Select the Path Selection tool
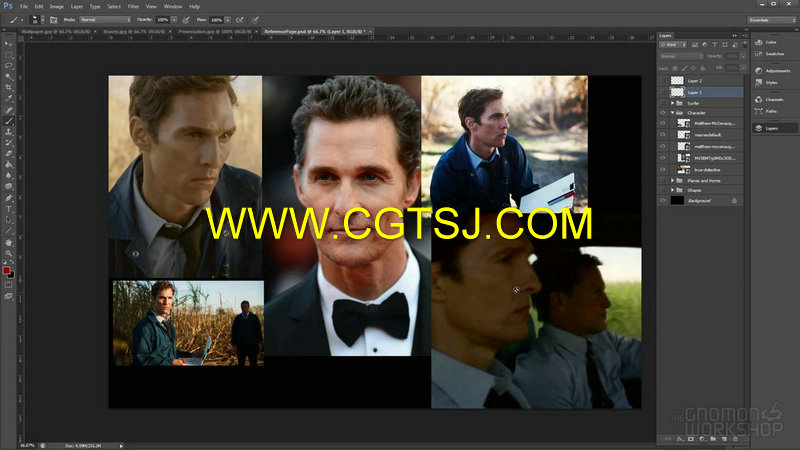800x450 pixels. click(8, 220)
